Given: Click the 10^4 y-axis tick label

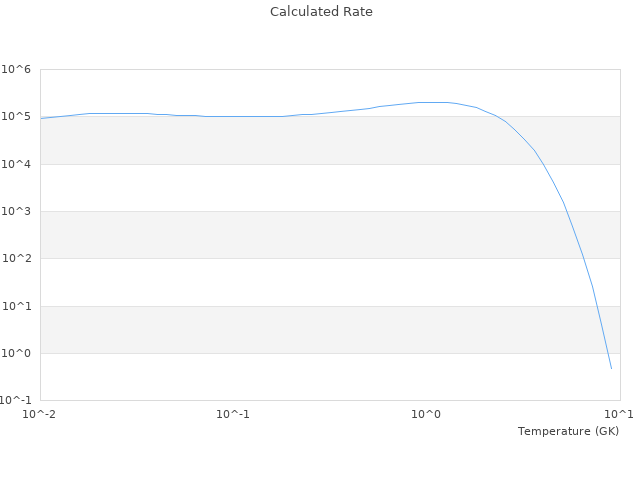Looking at the screenshot, I should (16, 164).
